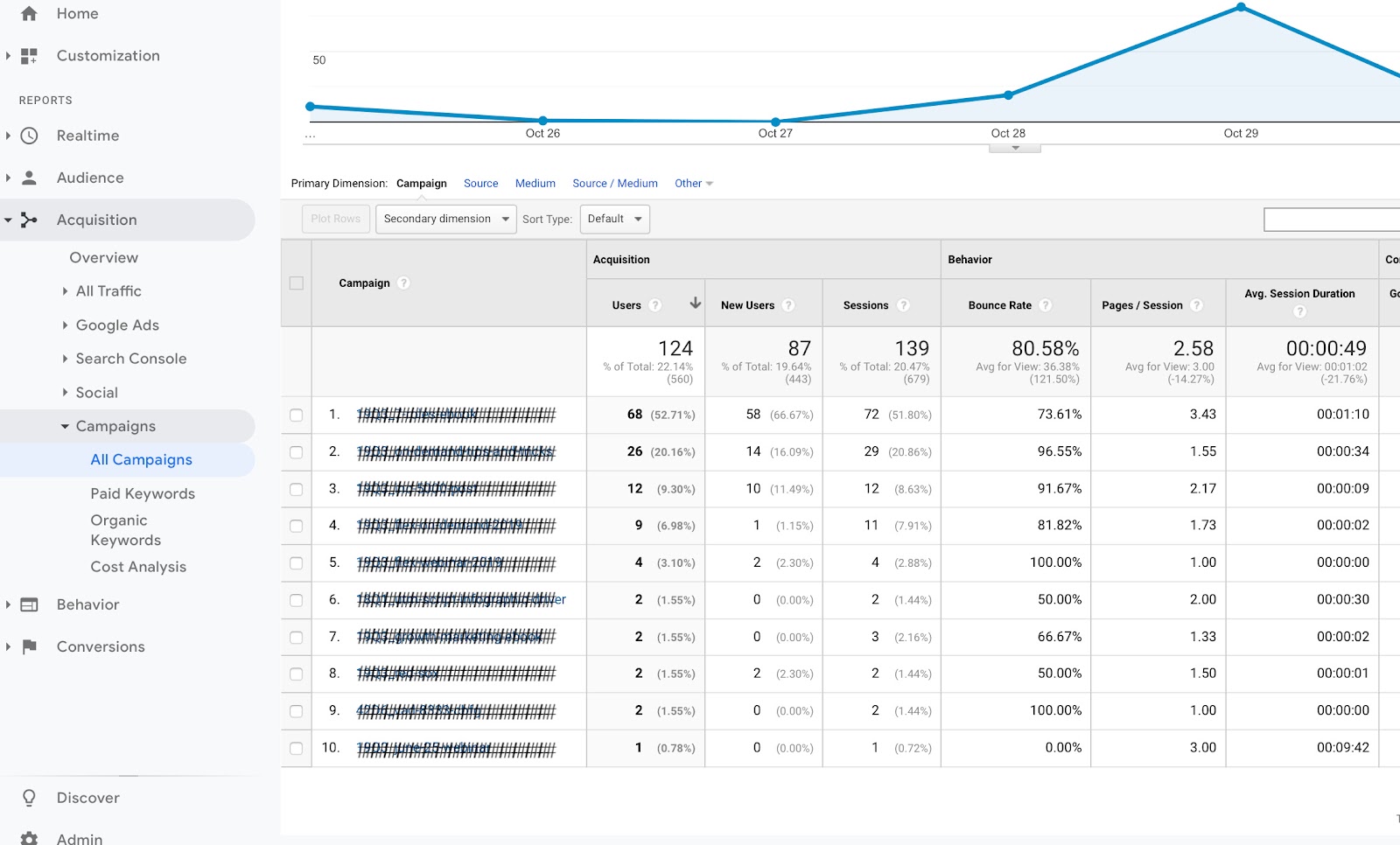Screen dimensions: 1400x845
Task: Expand the Google Ads submenu
Action: tap(65, 325)
